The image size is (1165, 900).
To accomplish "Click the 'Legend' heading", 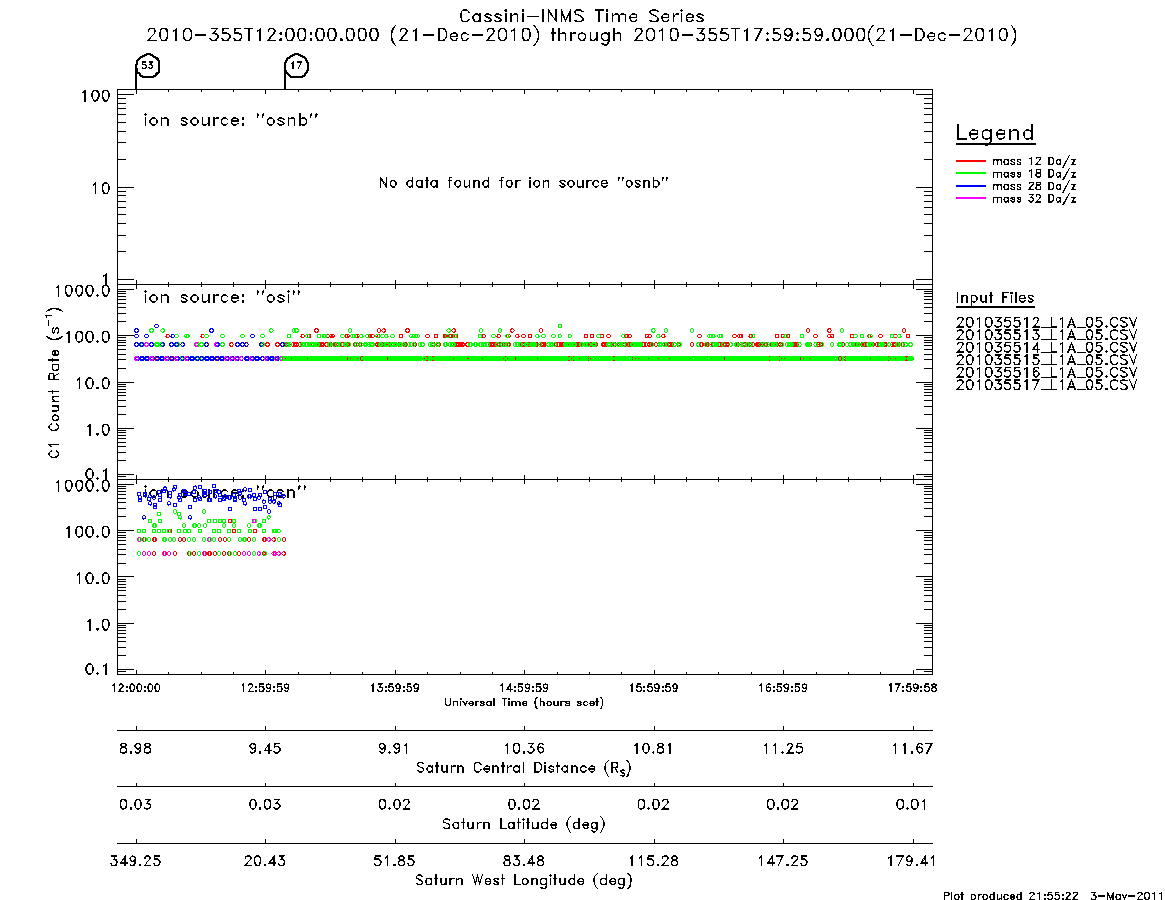I will (995, 133).
